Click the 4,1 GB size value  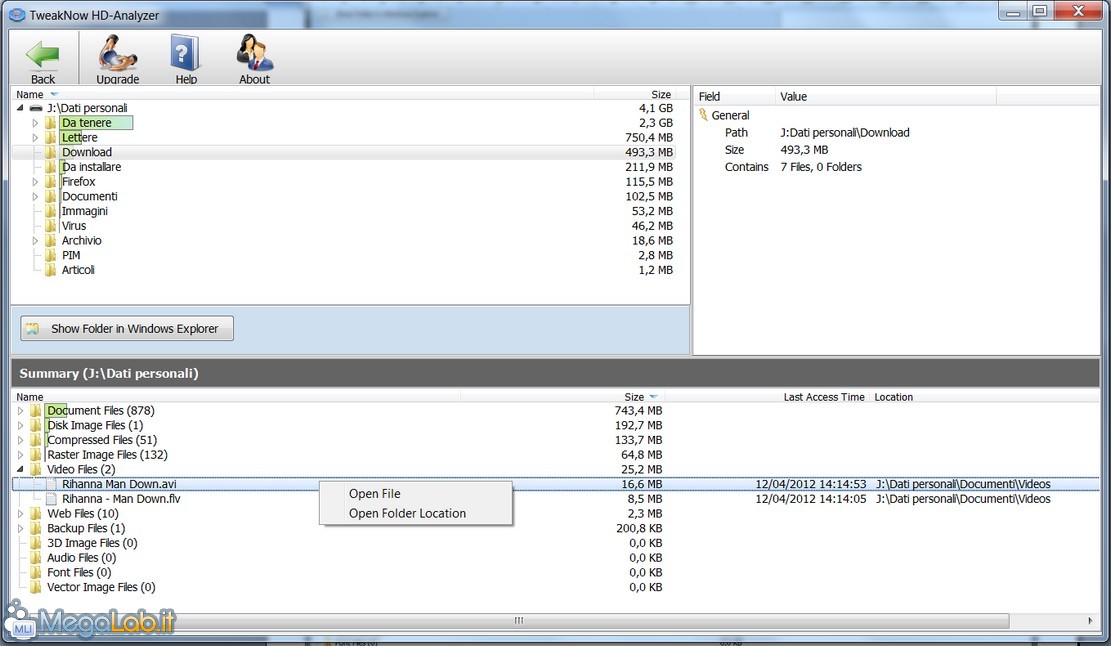pos(655,108)
